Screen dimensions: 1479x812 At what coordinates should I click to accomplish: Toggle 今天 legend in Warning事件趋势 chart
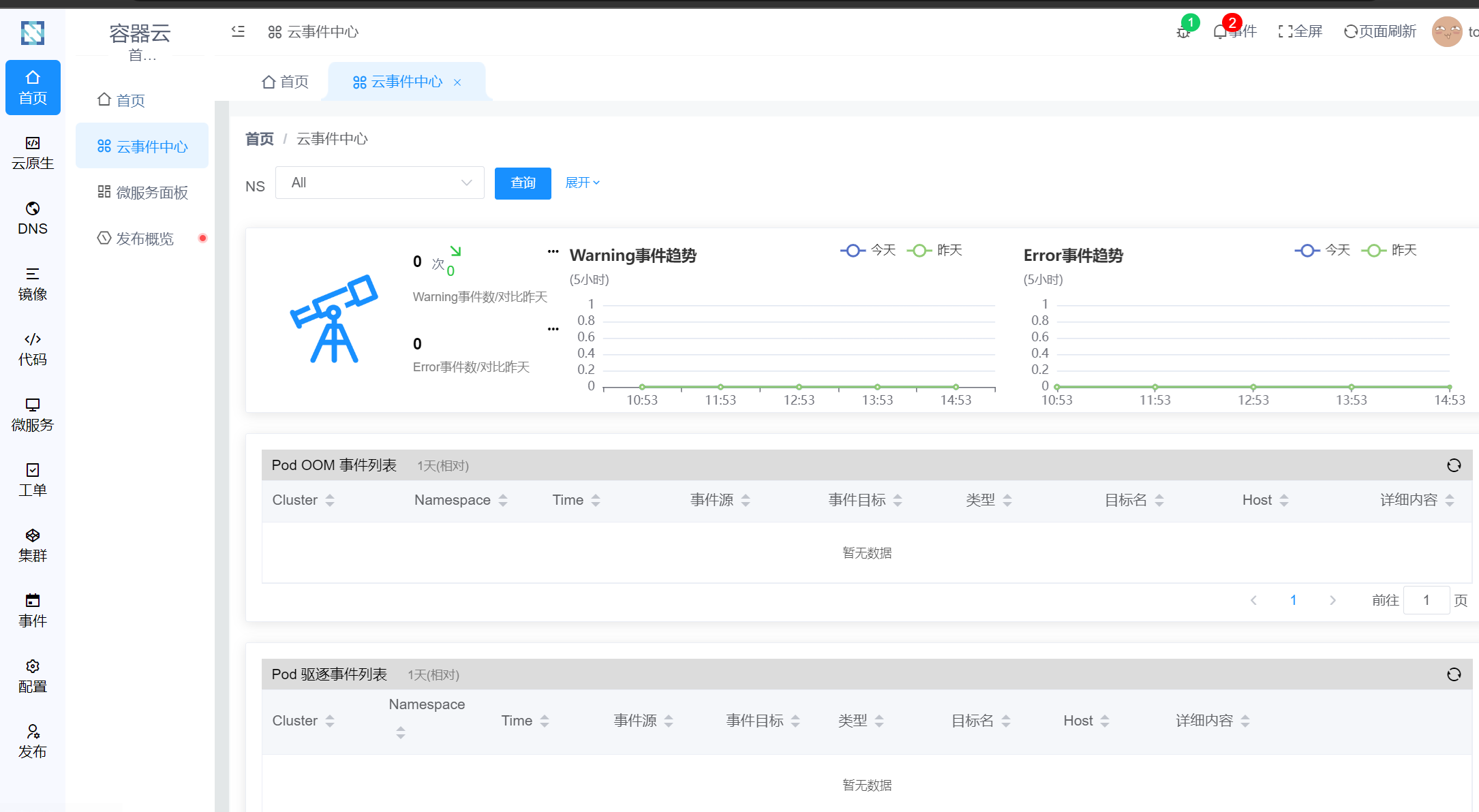tap(868, 250)
